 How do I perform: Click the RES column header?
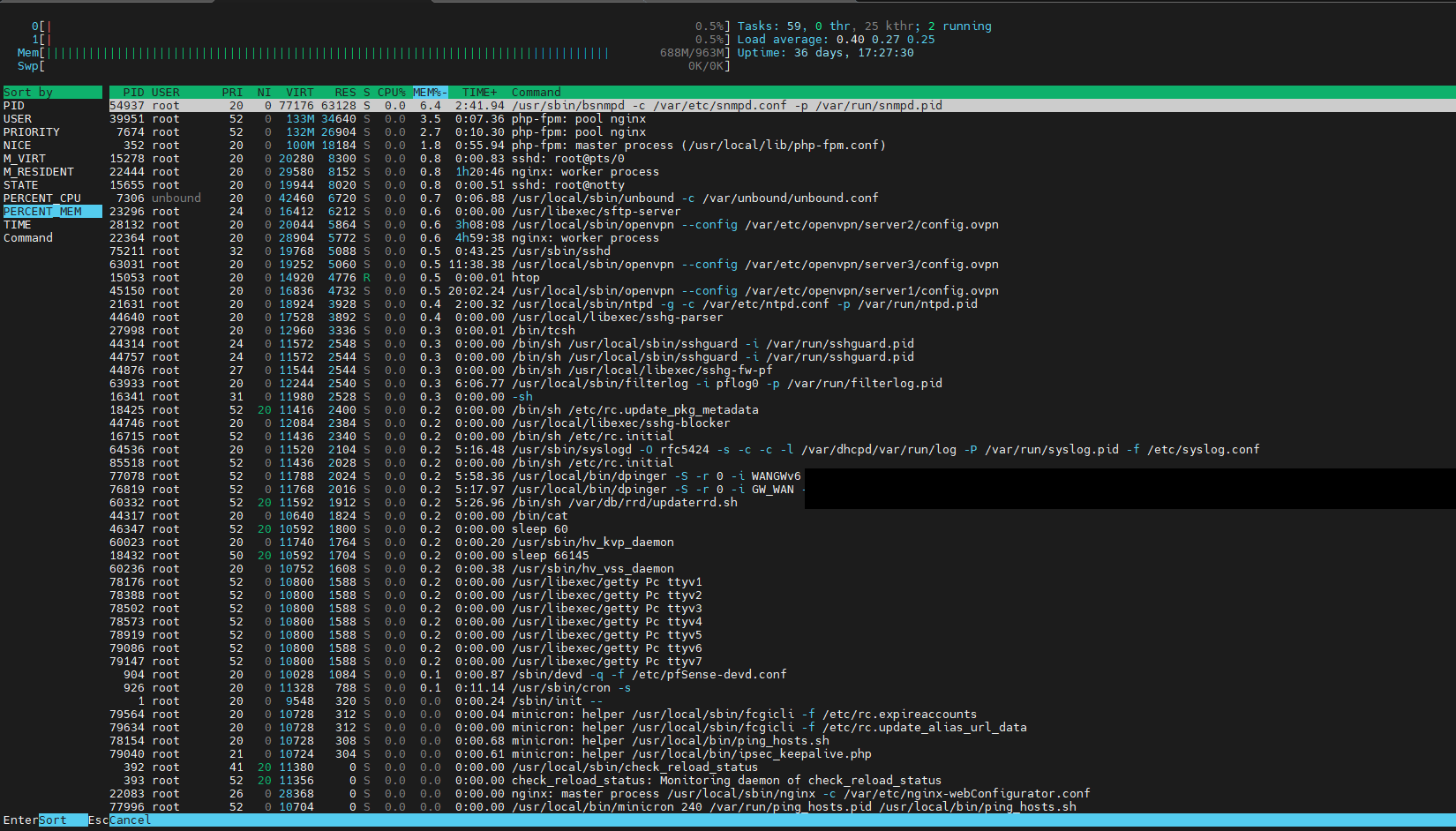pyautogui.click(x=345, y=93)
